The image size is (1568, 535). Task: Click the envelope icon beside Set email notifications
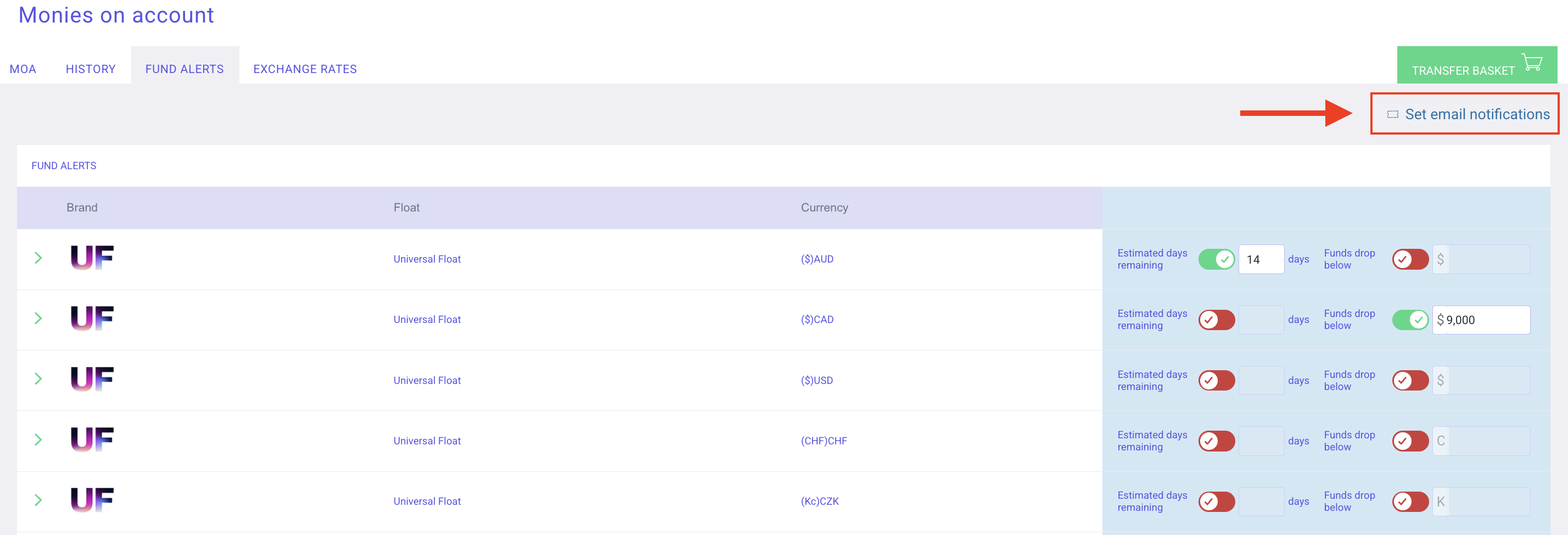[x=1393, y=114]
